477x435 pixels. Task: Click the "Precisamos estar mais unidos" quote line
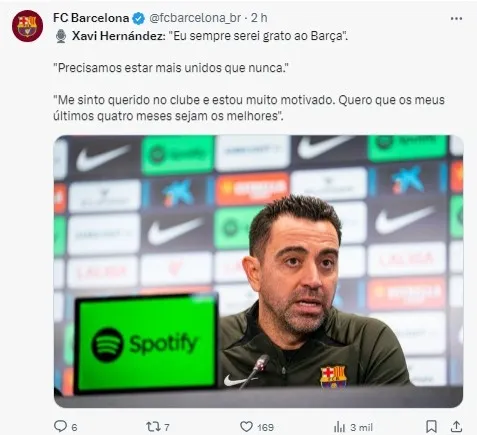171,68
